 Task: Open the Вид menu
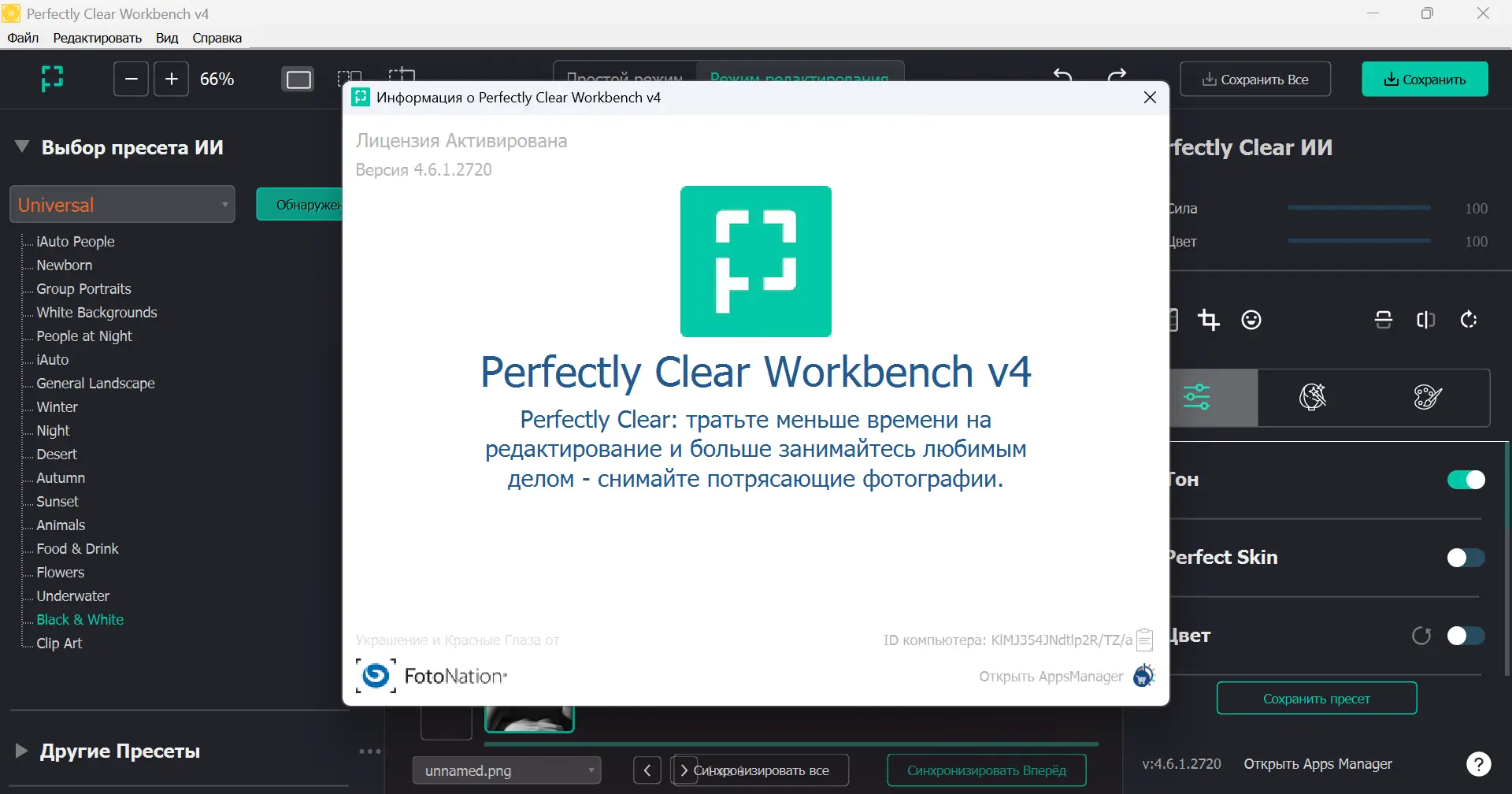[x=166, y=37]
